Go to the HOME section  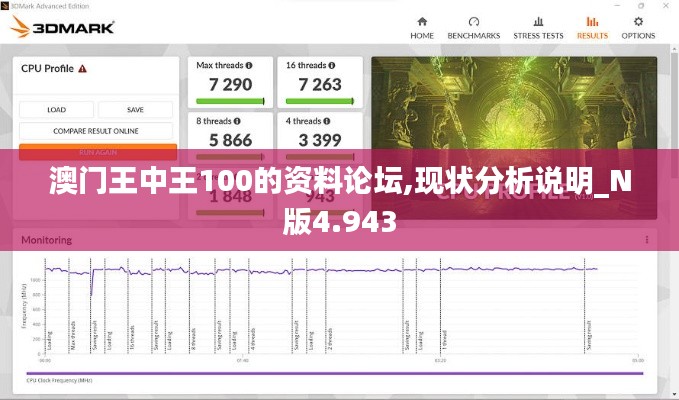(x=422, y=28)
